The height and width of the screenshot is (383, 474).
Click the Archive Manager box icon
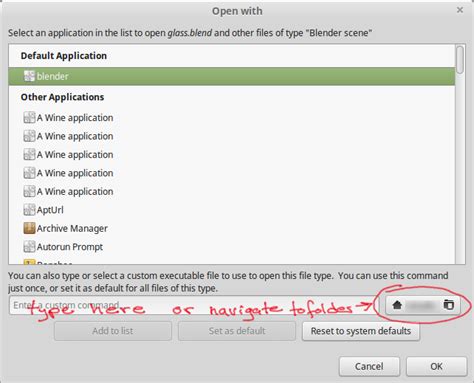29,228
